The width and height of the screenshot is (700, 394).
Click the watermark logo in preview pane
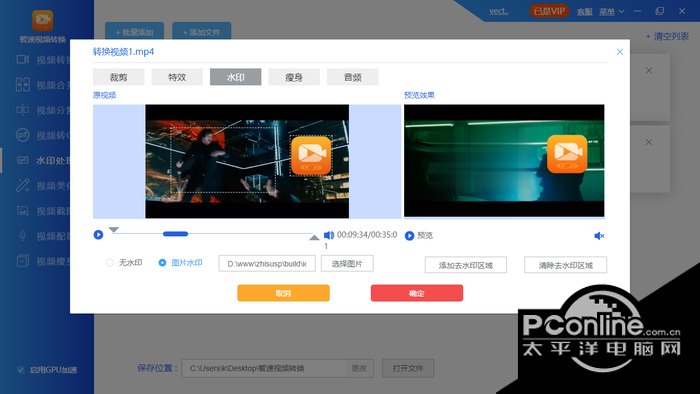coord(567,154)
